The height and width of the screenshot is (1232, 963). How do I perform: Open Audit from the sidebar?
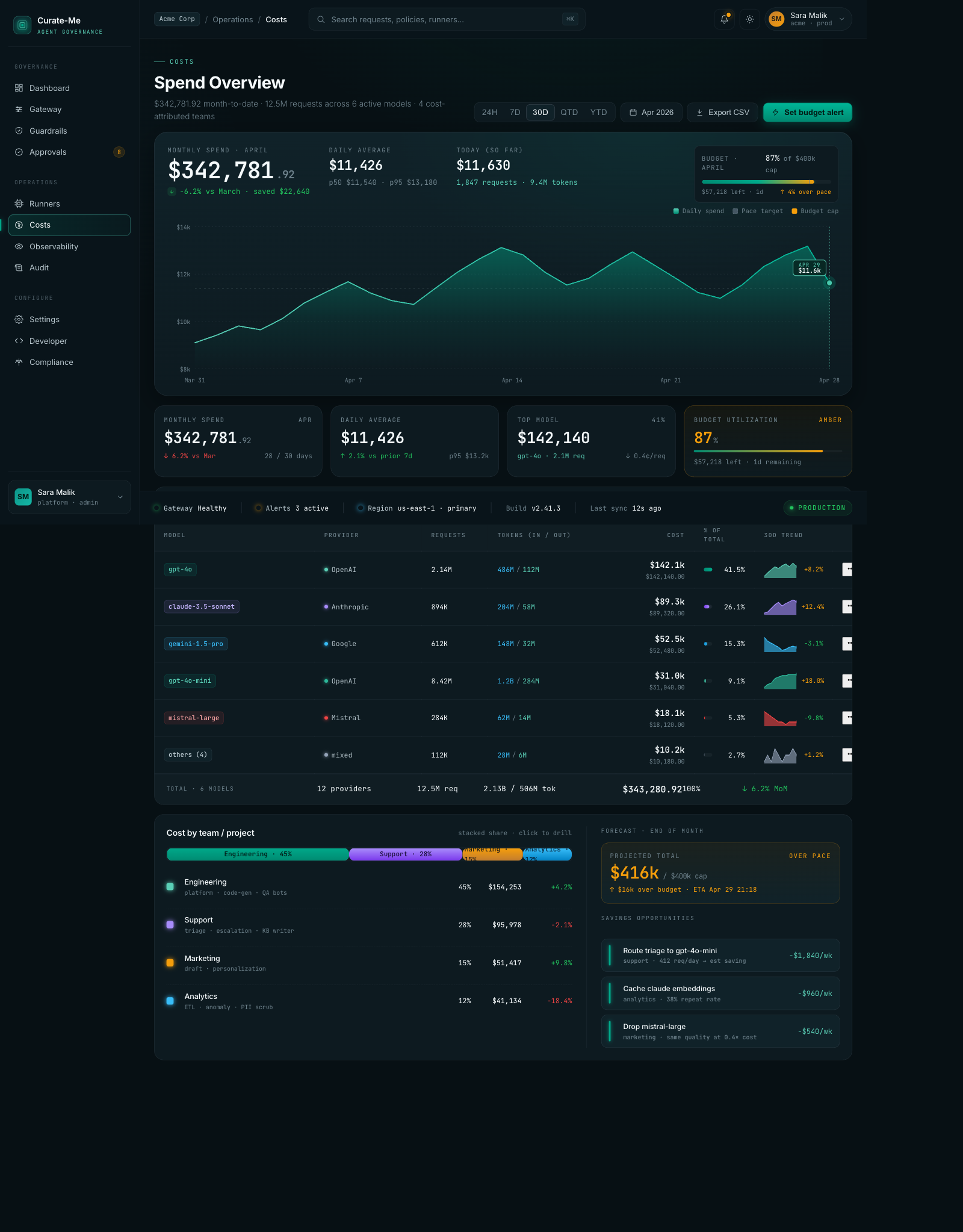39,267
